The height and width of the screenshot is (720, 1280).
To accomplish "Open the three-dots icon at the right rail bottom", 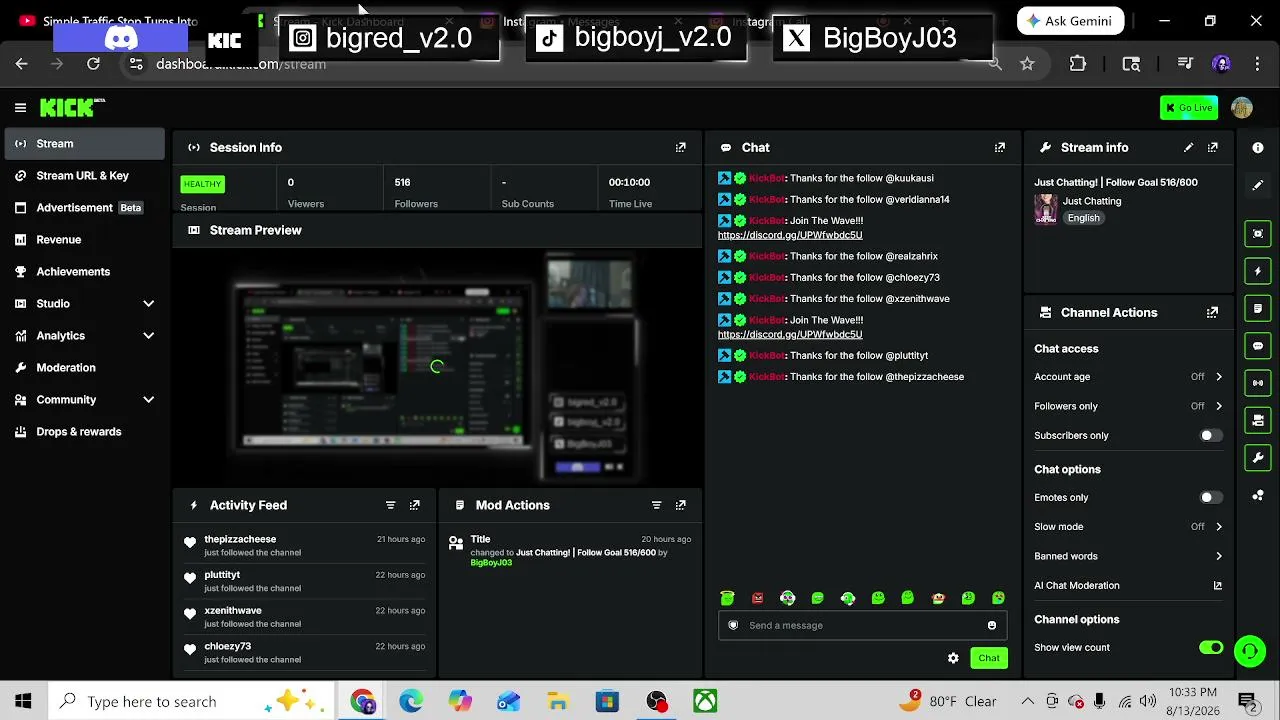I will coord(1258,495).
